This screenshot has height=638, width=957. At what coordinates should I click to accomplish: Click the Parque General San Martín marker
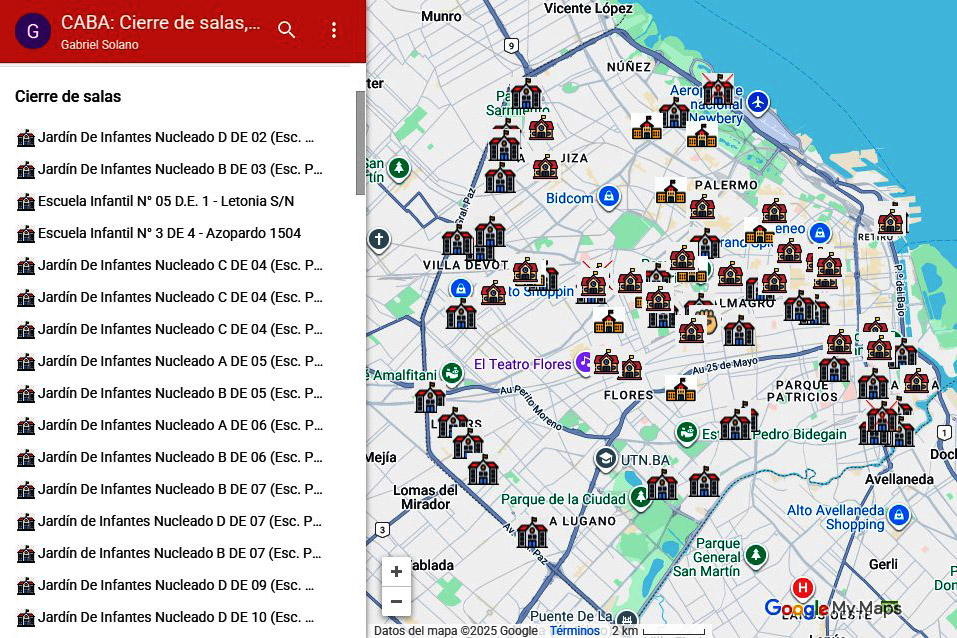[756, 554]
